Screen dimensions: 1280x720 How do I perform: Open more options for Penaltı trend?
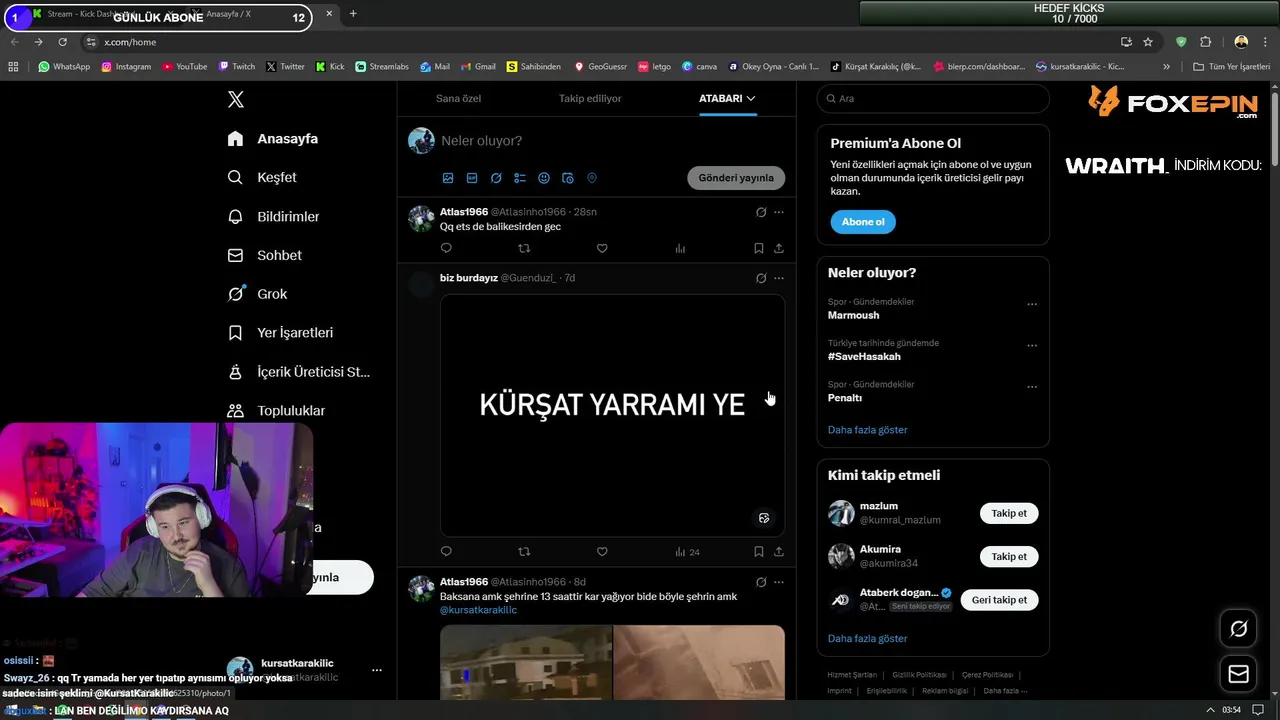[x=1032, y=387]
